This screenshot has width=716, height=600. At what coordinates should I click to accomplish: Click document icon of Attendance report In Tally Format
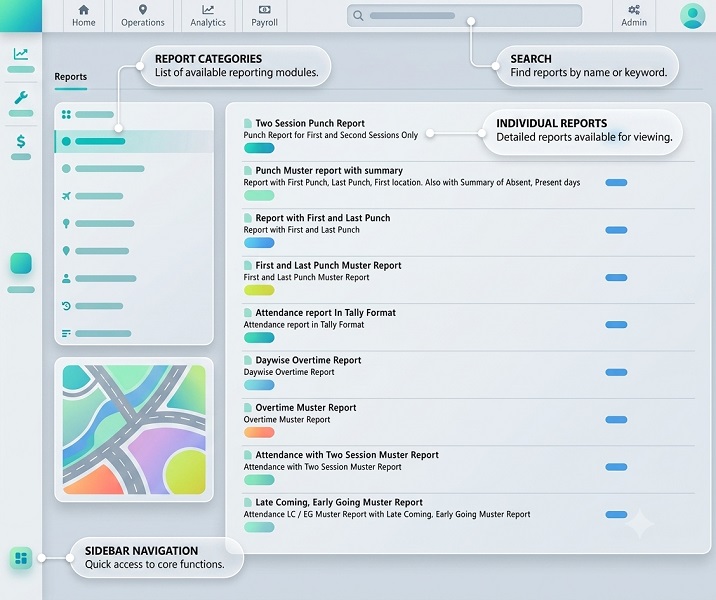[248, 313]
